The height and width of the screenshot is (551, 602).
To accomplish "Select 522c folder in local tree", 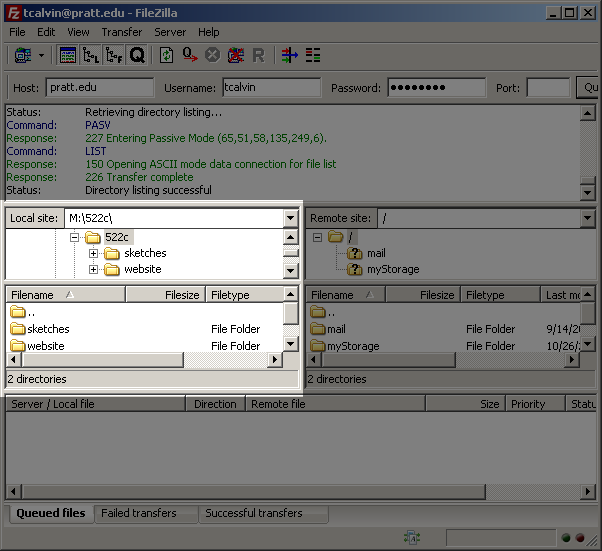I will point(117,237).
